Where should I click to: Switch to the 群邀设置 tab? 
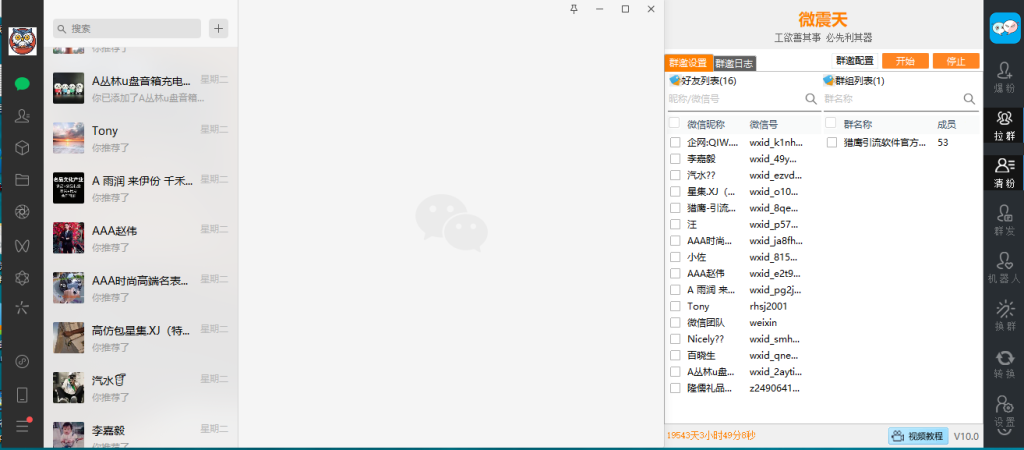(688, 63)
